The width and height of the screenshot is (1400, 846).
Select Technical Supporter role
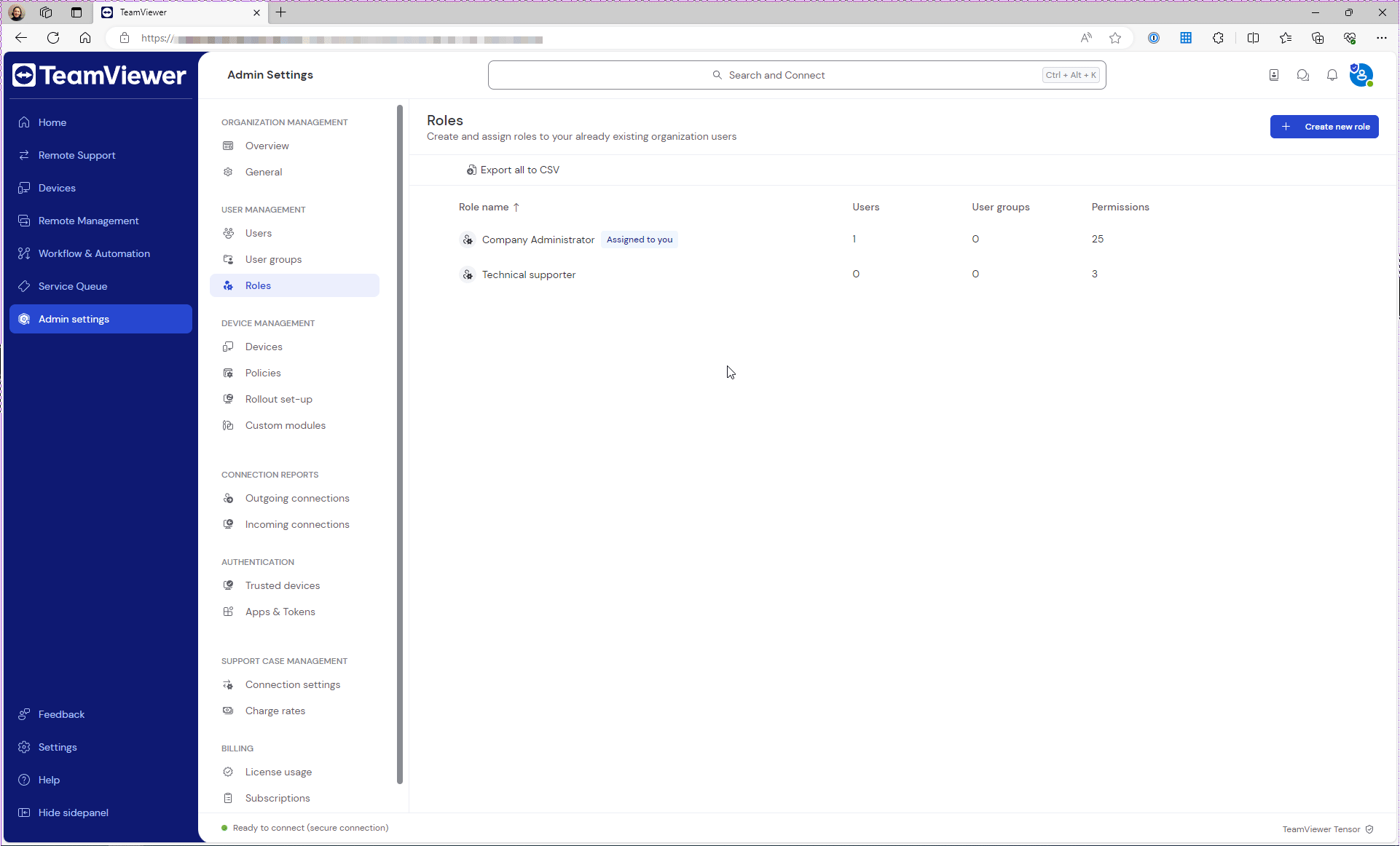tap(528, 274)
